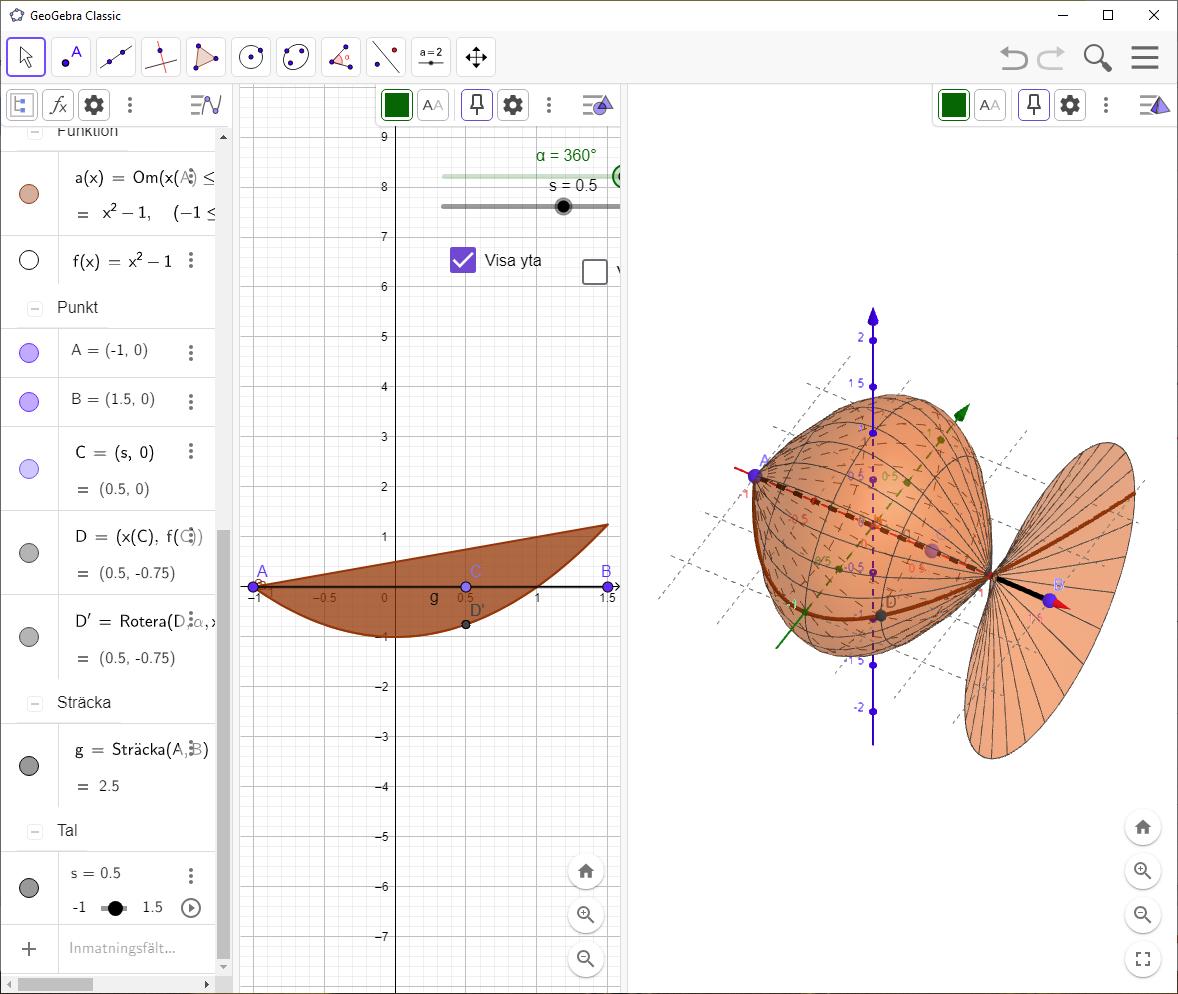
Task: Choose the Perpendicular Line tool
Action: click(161, 57)
